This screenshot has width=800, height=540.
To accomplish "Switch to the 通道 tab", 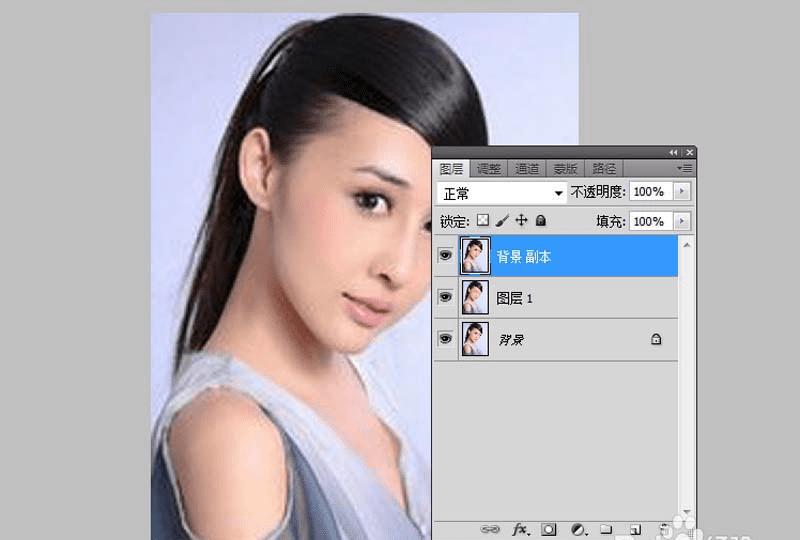I will (527, 168).
